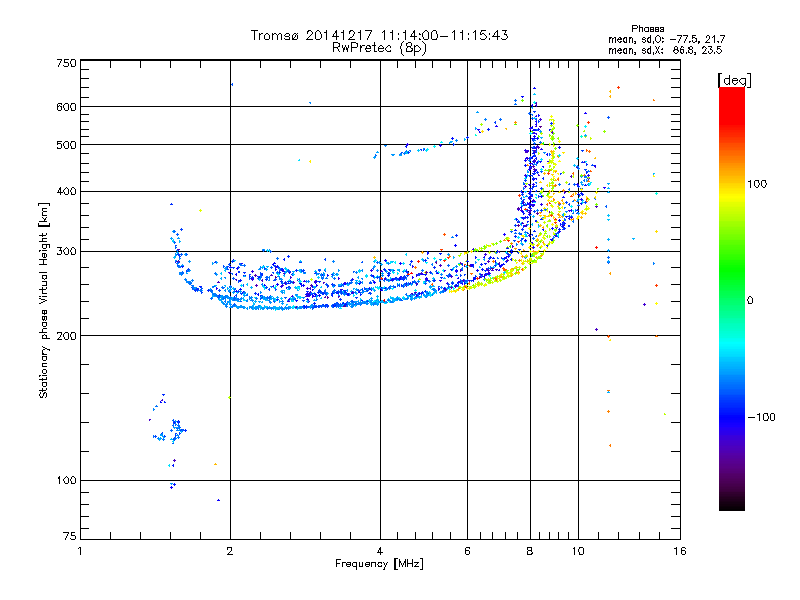Click the 'mean, sd,O: -77.5, 21.7' line
This screenshot has height=600, width=800.
(x=666, y=39)
